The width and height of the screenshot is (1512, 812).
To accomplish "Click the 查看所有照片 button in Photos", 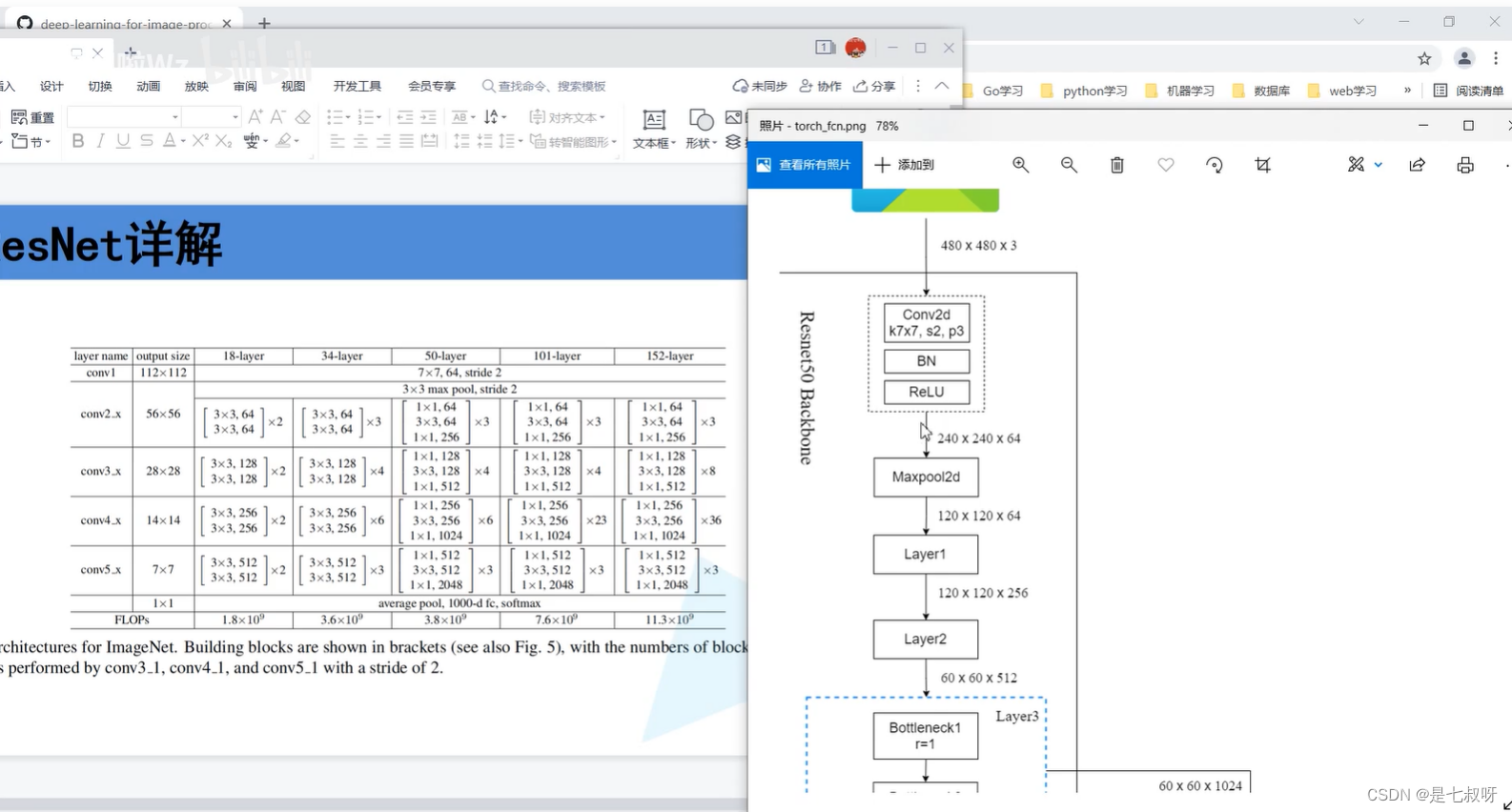I will pos(805,165).
